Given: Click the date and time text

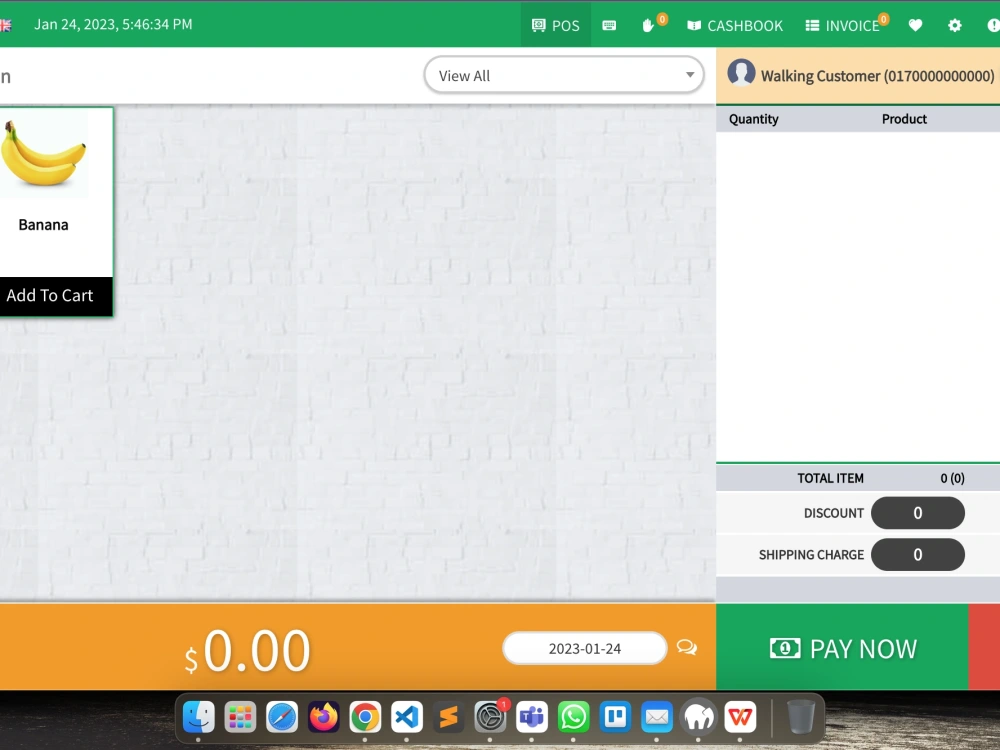Looking at the screenshot, I should 113,24.
